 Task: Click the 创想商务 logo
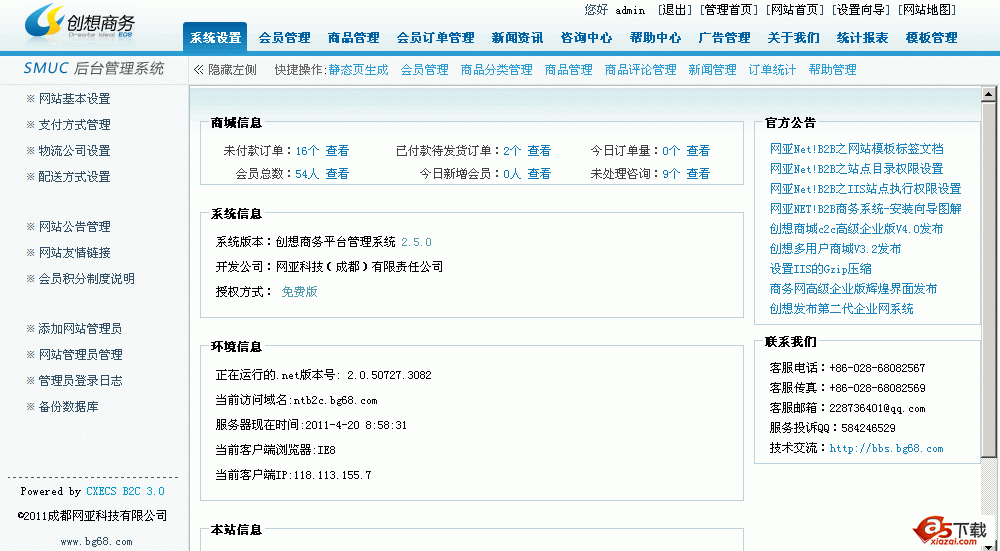[x=80, y=22]
